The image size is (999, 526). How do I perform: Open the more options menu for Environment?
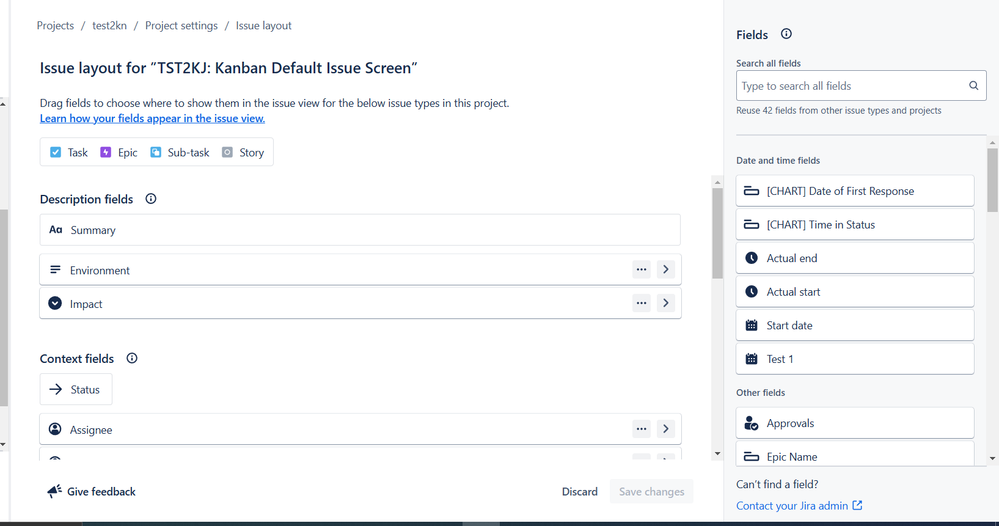click(x=642, y=269)
